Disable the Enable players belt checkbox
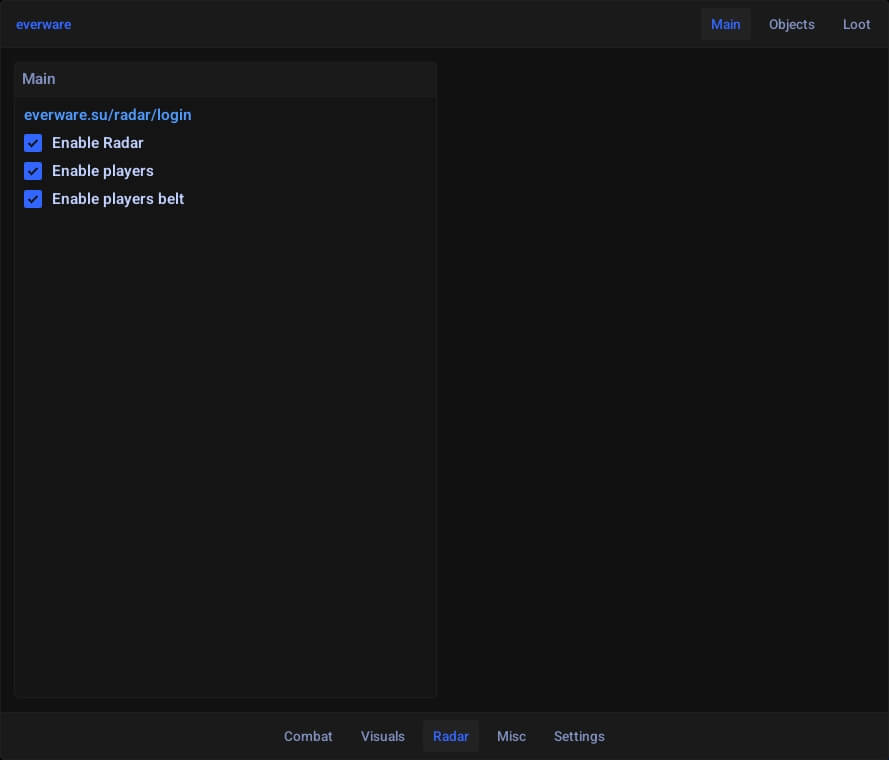This screenshot has height=760, width=889. (x=33, y=199)
